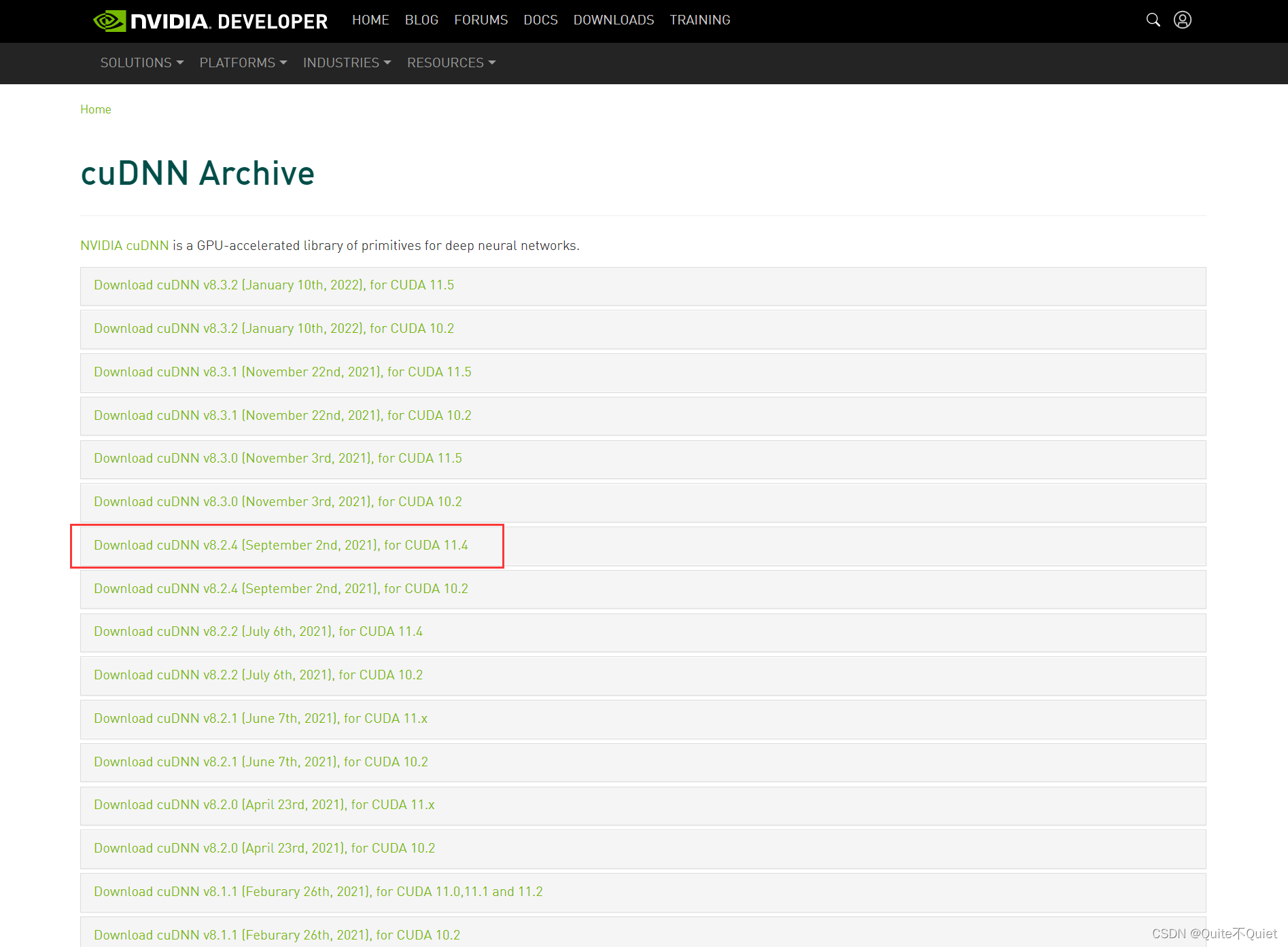This screenshot has width=1288, height=947.
Task: Expand cuDNN v8.1.1 for CUDA 10.2
Action: (643, 932)
